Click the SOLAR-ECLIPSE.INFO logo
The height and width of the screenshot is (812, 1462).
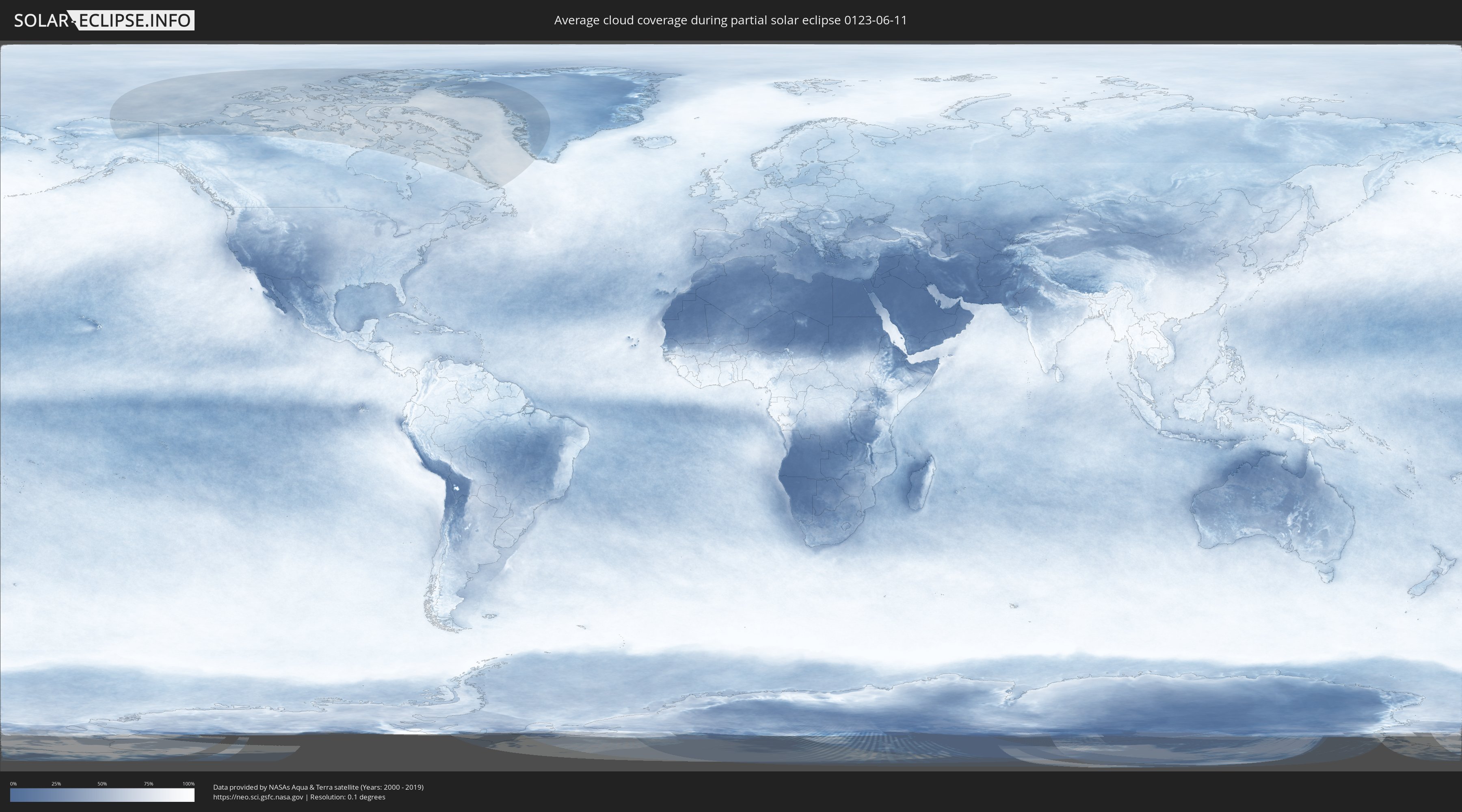click(104, 20)
